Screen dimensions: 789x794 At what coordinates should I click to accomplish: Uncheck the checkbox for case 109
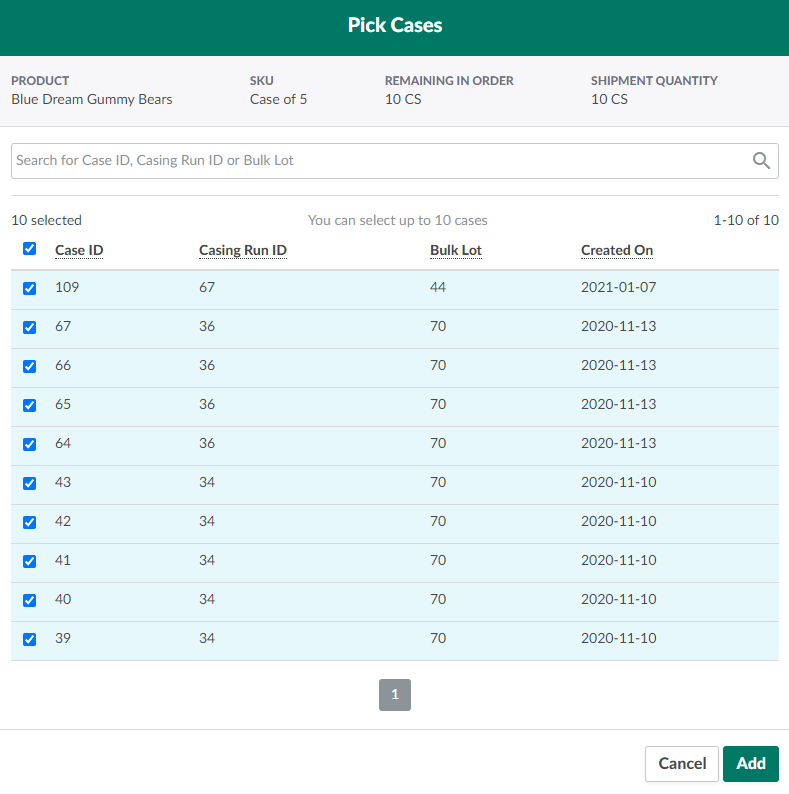pyautogui.click(x=29, y=288)
